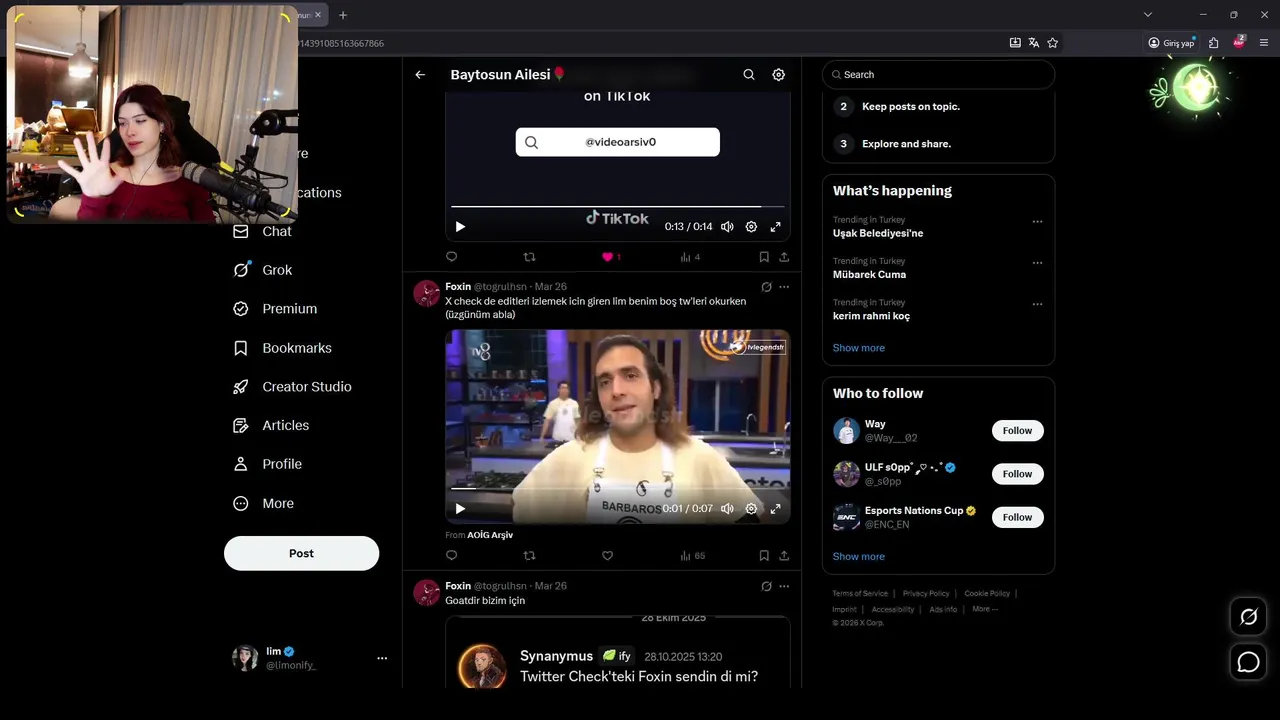Play the TikTok video
Viewport: 1280px width, 720px height.
pyautogui.click(x=460, y=227)
